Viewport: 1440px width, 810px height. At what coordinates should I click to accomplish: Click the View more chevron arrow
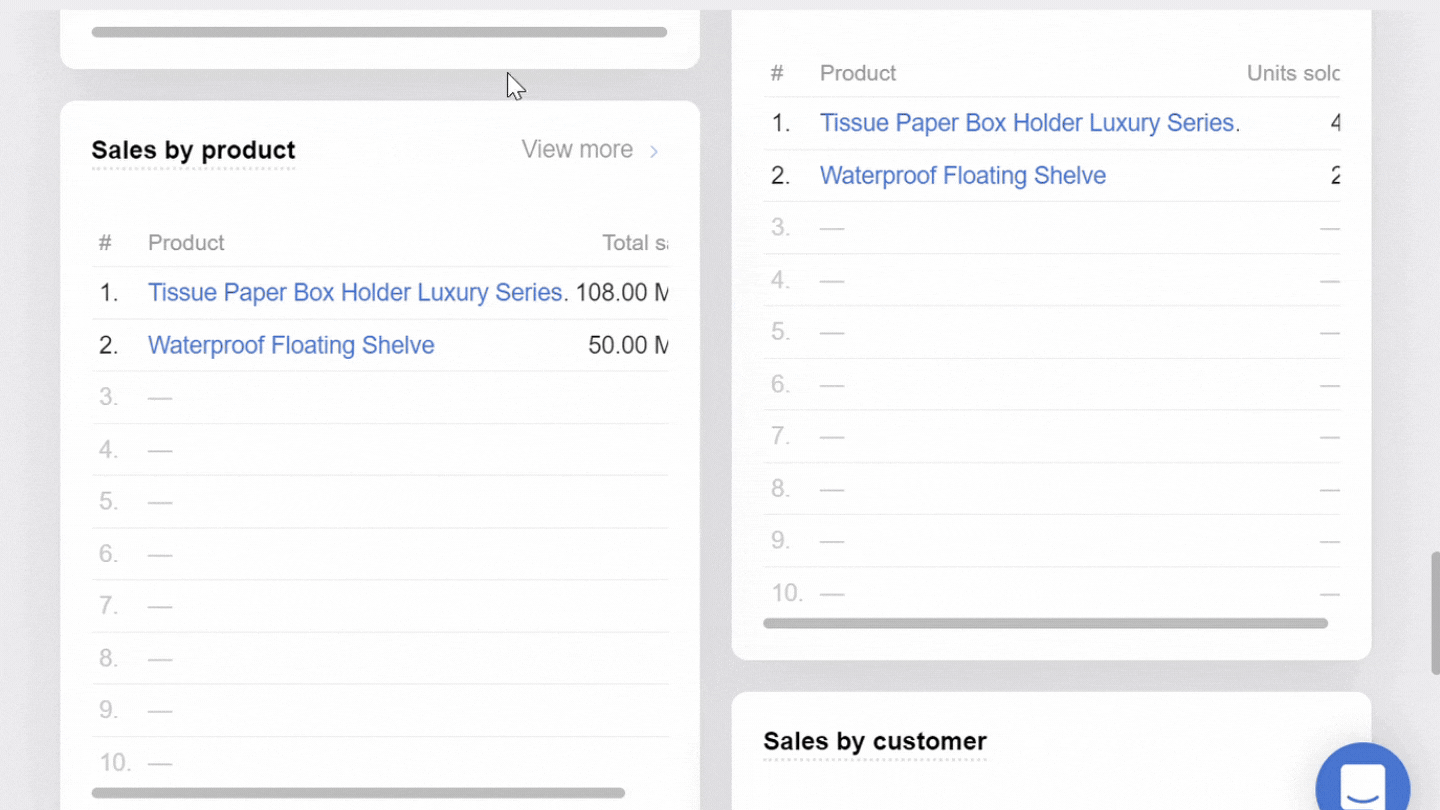[654, 151]
